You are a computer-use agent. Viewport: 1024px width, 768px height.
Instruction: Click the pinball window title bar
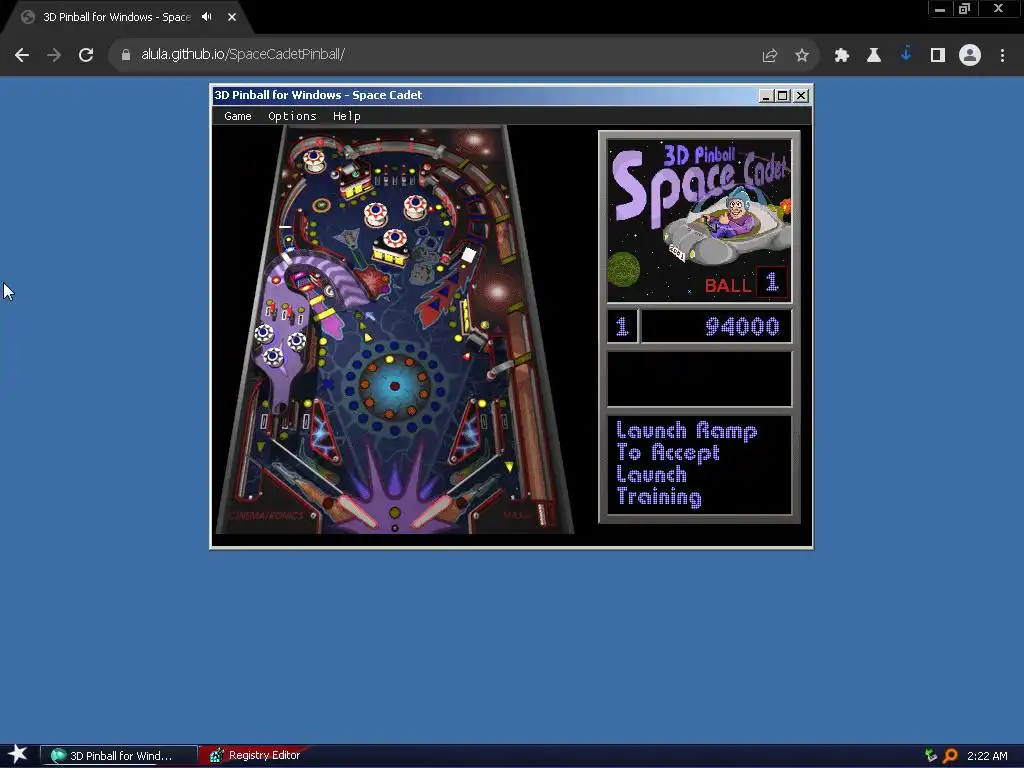point(484,95)
